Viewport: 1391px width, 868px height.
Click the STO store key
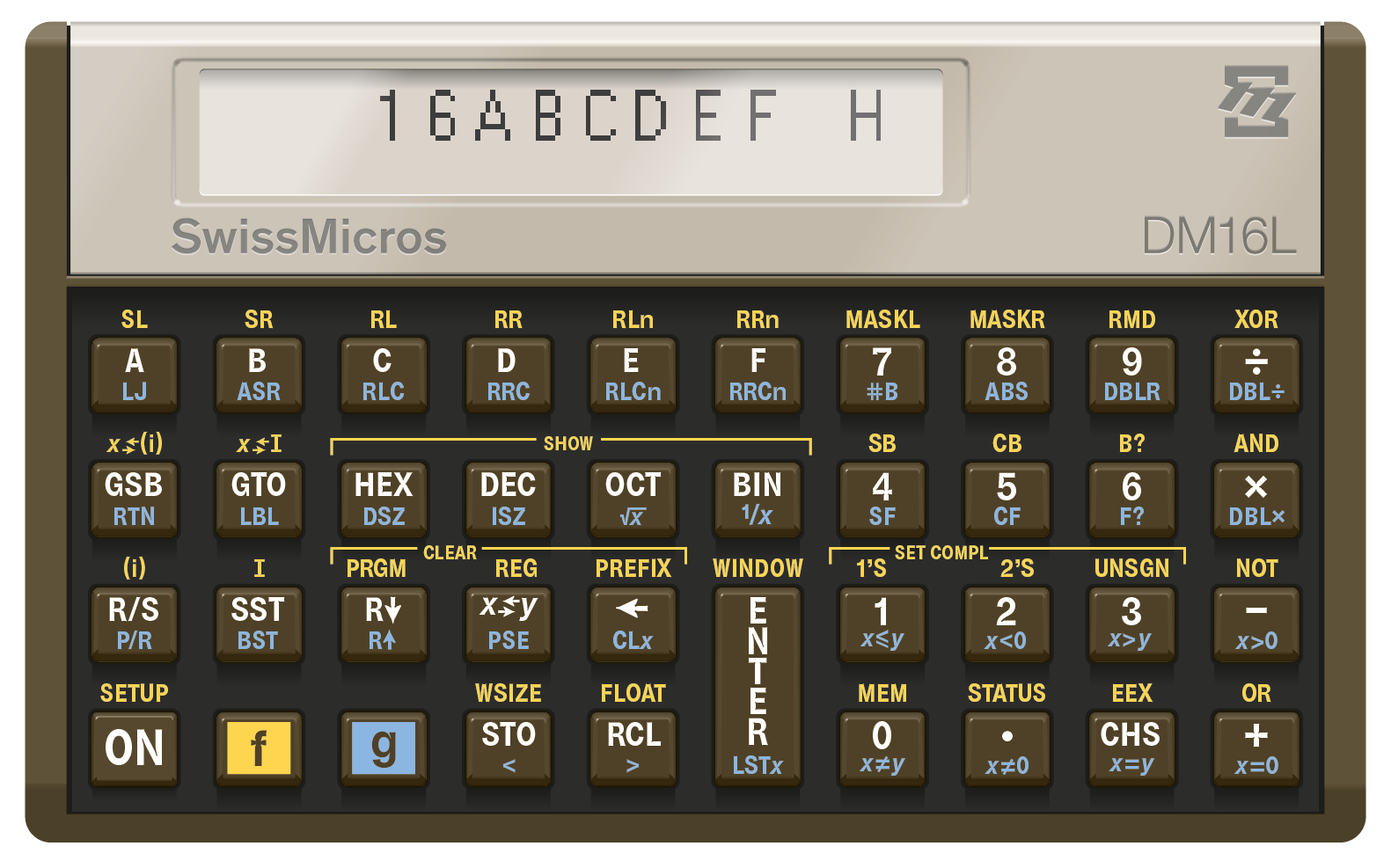(x=509, y=749)
